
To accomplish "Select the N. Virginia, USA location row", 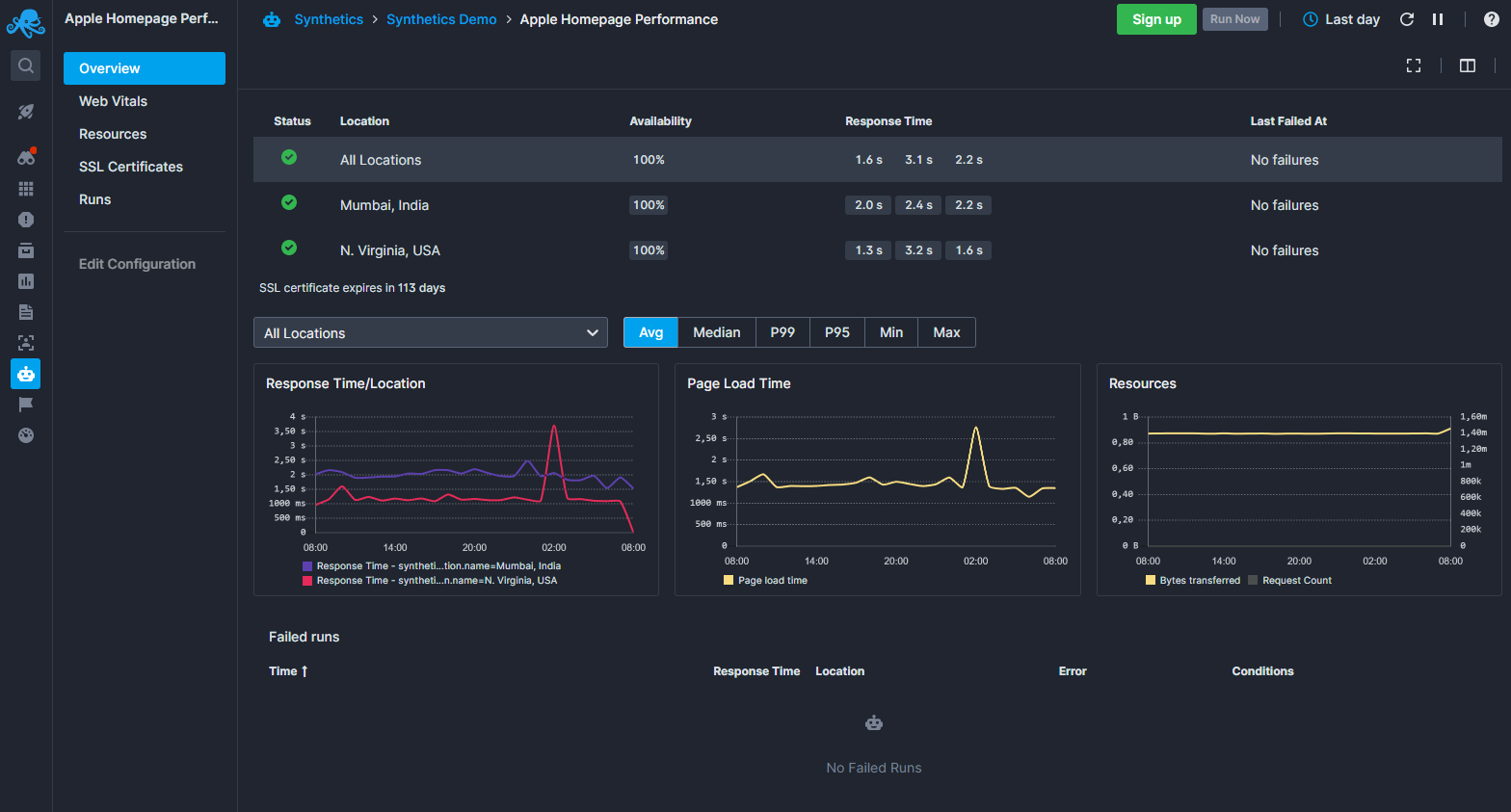I will (x=877, y=250).
